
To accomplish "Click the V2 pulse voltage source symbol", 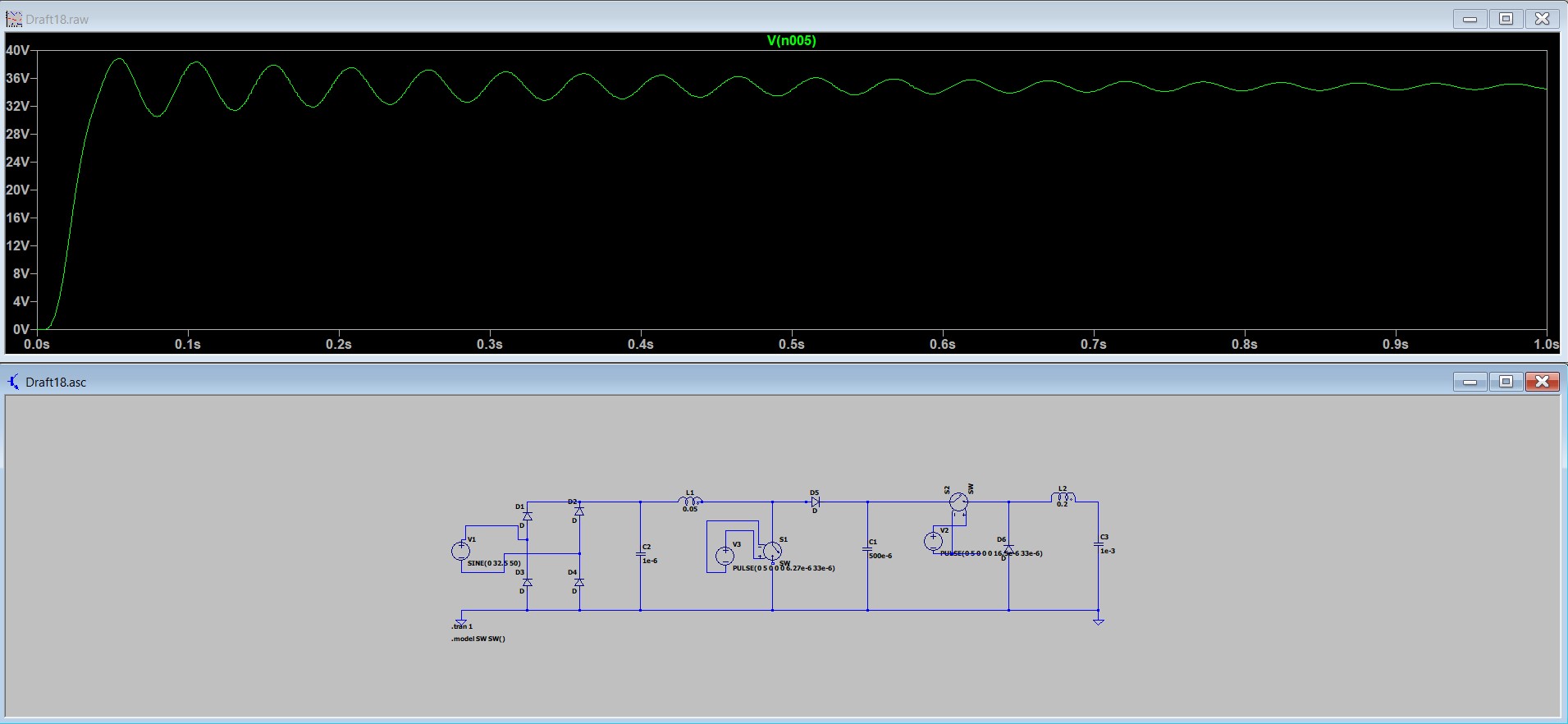I will tap(934, 541).
